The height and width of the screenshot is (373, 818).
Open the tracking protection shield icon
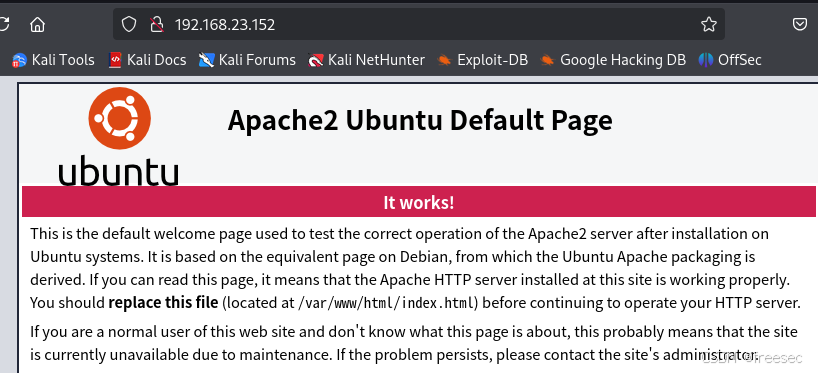(x=129, y=24)
